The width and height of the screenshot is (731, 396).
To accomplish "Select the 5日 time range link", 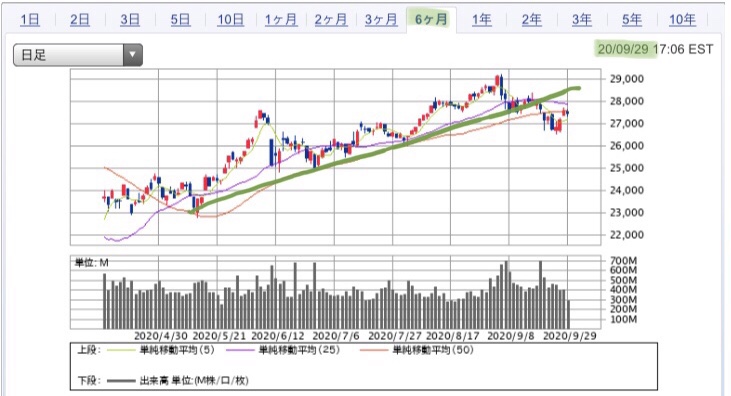I will pyautogui.click(x=180, y=20).
